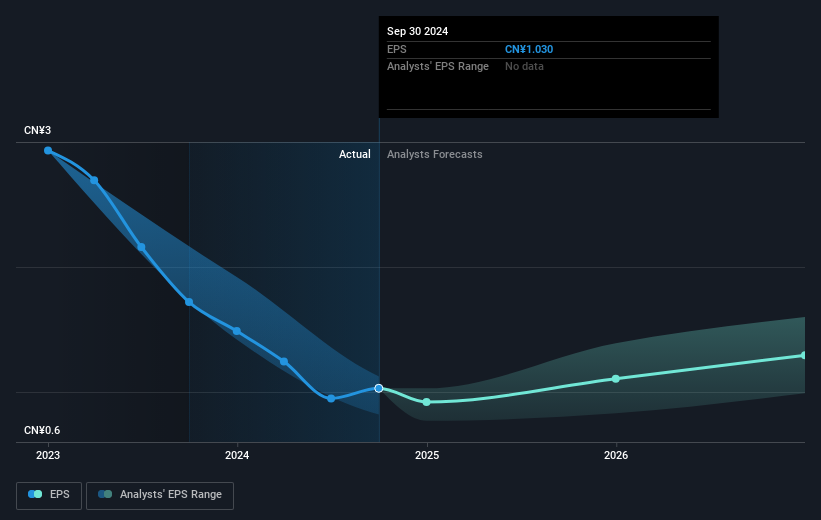
Task: Click the 2023 axis label
Action: pos(48,455)
